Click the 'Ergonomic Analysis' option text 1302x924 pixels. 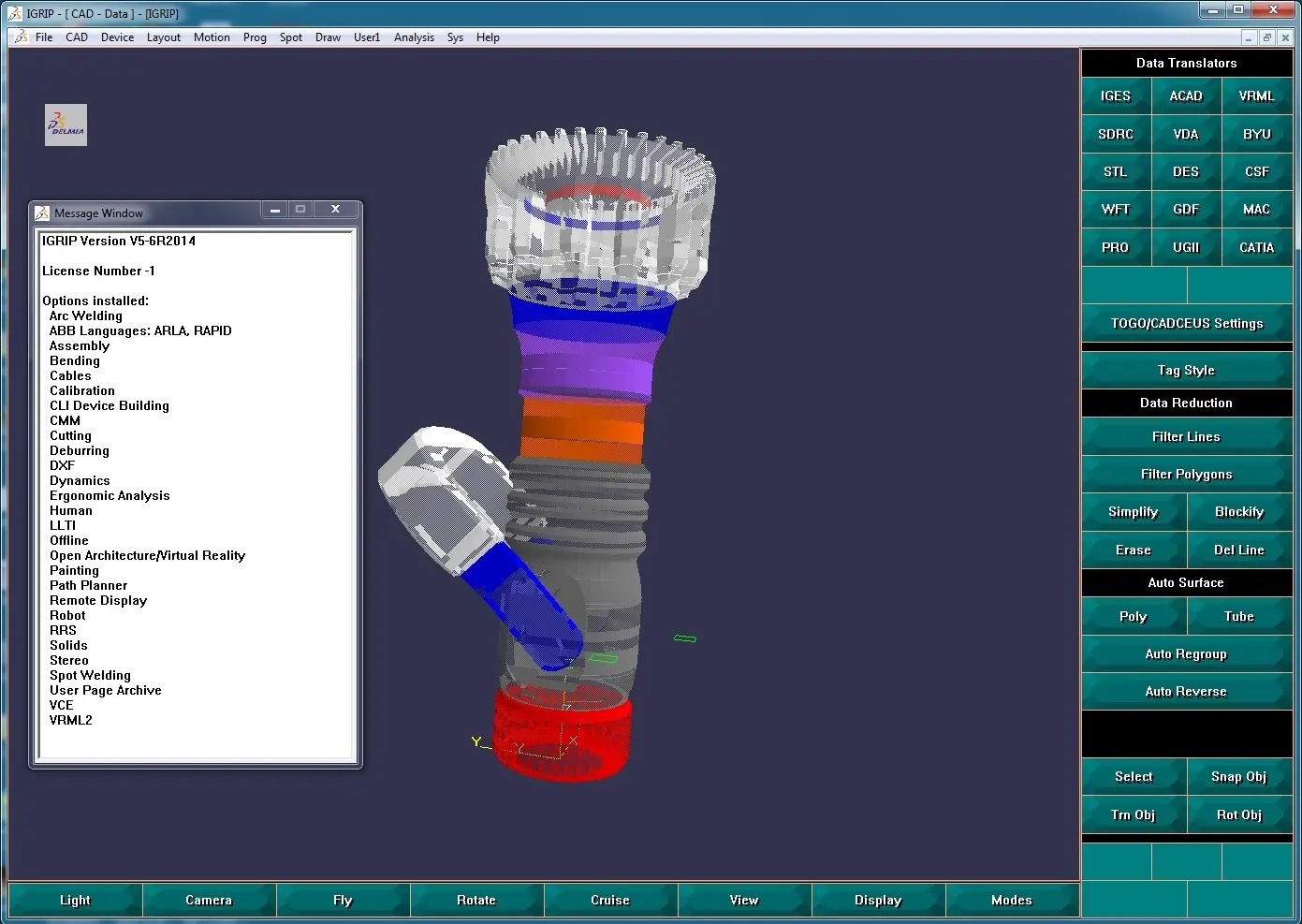pyautogui.click(x=110, y=496)
